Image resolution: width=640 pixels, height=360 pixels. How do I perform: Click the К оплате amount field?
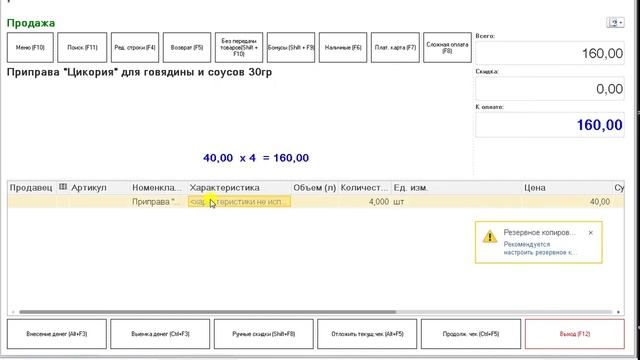point(550,124)
